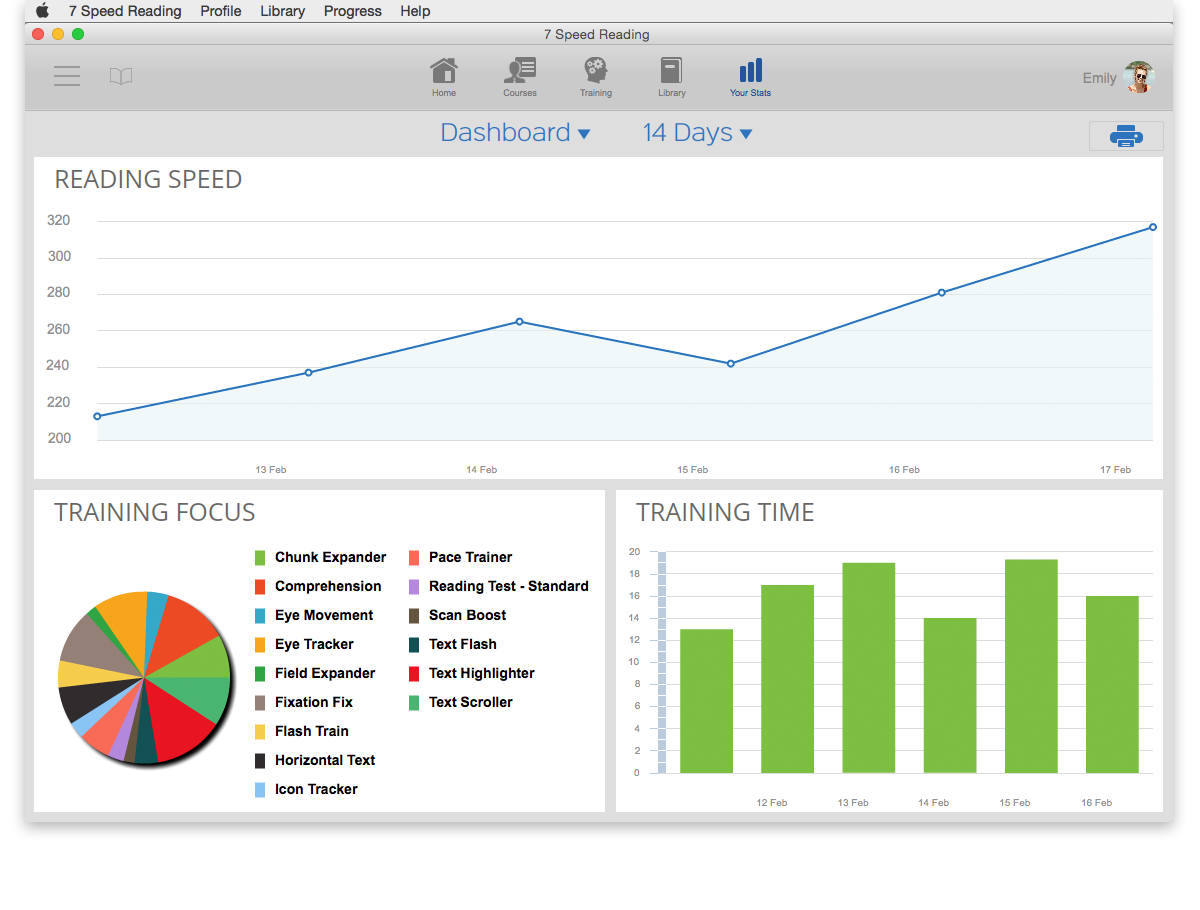Click the Reading Test - Standard swatch
The height and width of the screenshot is (910, 1200).
(x=414, y=587)
